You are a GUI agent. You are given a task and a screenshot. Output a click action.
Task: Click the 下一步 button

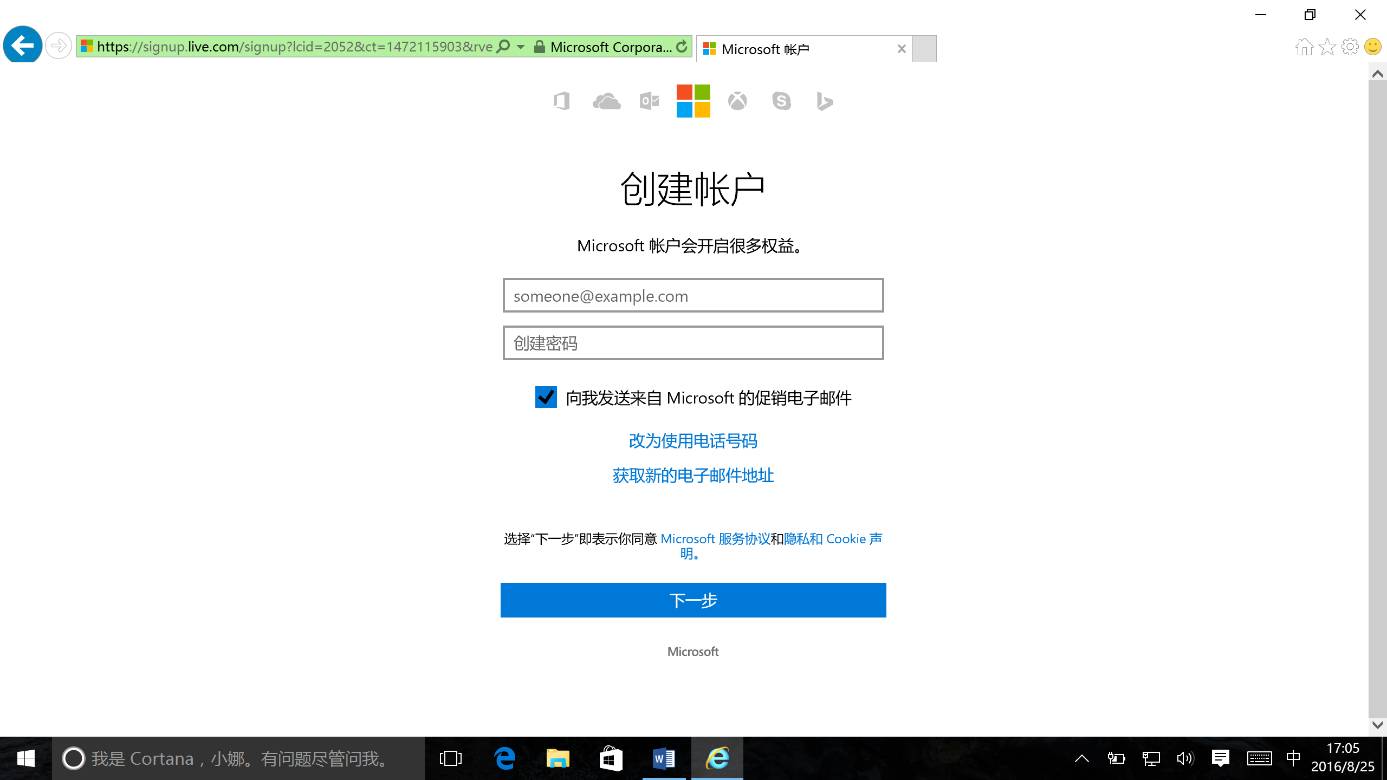click(x=693, y=600)
